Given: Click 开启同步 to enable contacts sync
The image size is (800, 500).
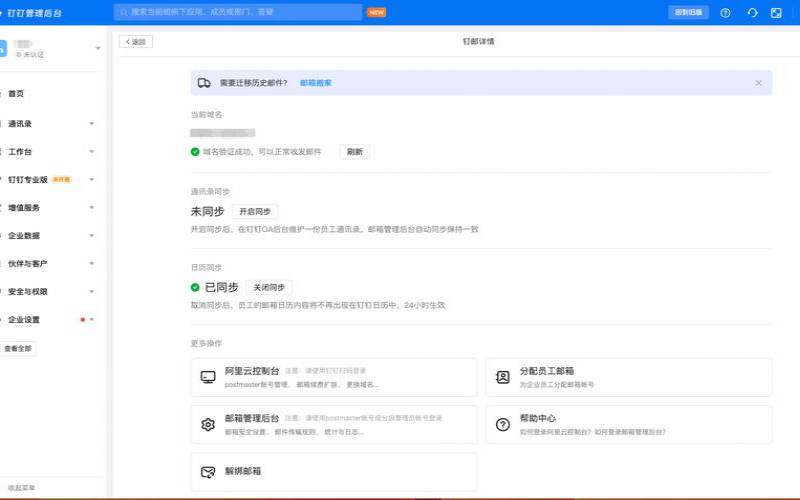Looking at the screenshot, I should [255, 211].
